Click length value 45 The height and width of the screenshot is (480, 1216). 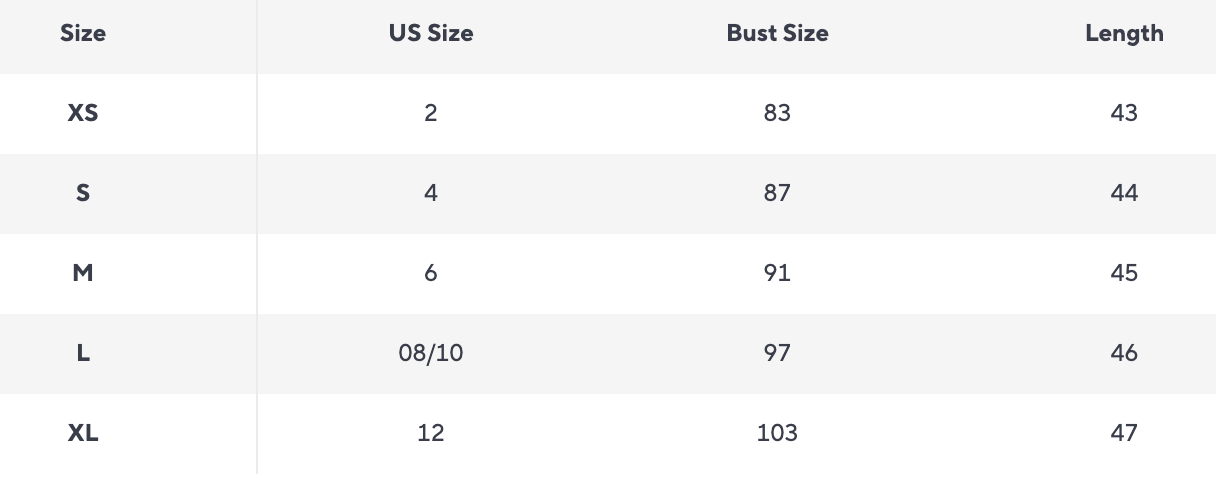[x=1124, y=273]
